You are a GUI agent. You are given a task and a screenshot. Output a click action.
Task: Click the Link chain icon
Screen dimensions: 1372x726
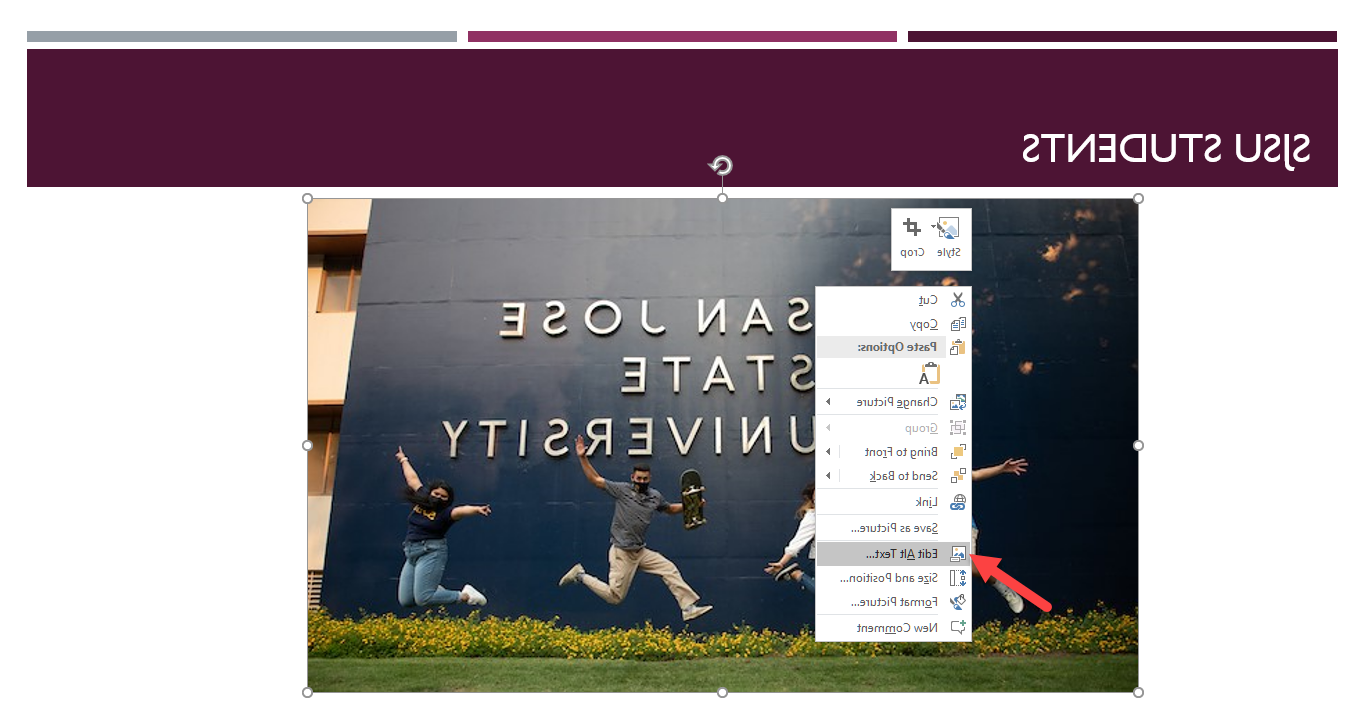click(x=958, y=502)
